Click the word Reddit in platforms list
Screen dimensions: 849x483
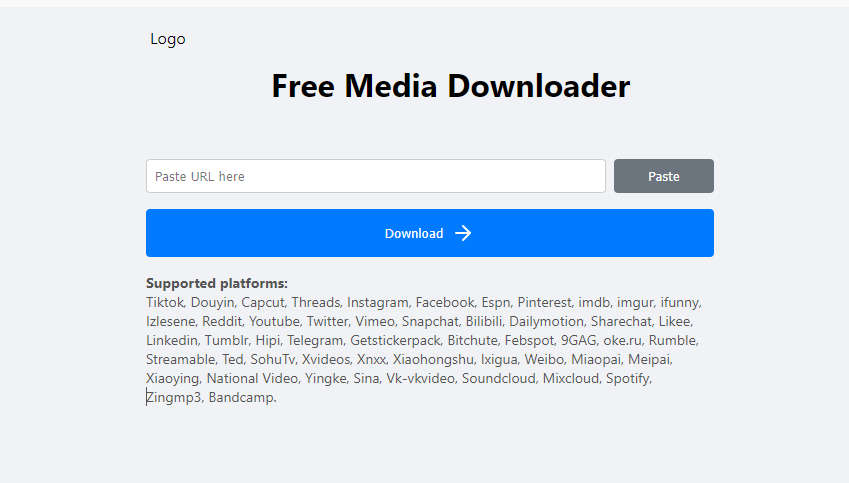coord(221,321)
